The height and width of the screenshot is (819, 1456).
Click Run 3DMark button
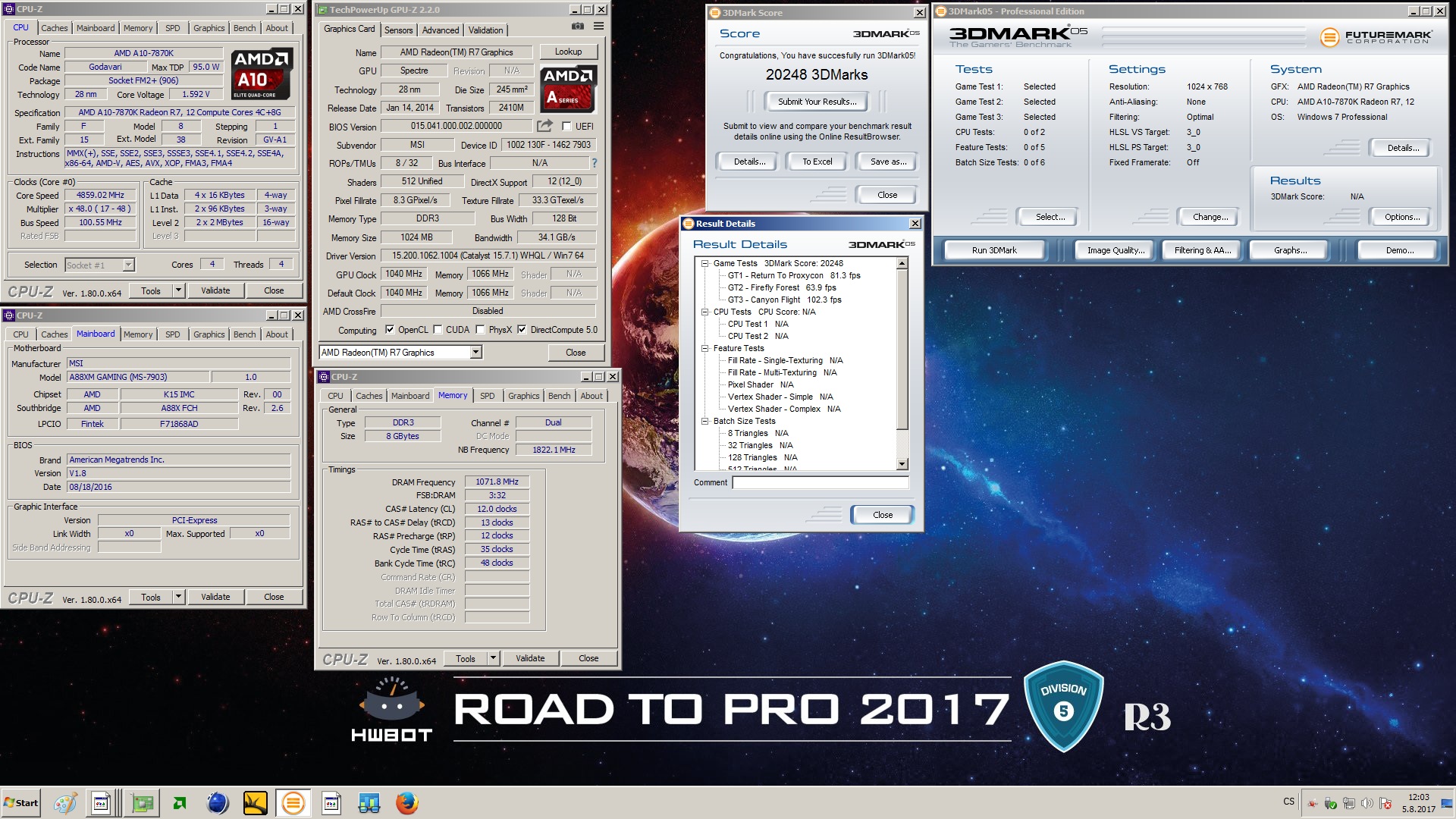[x=994, y=250]
